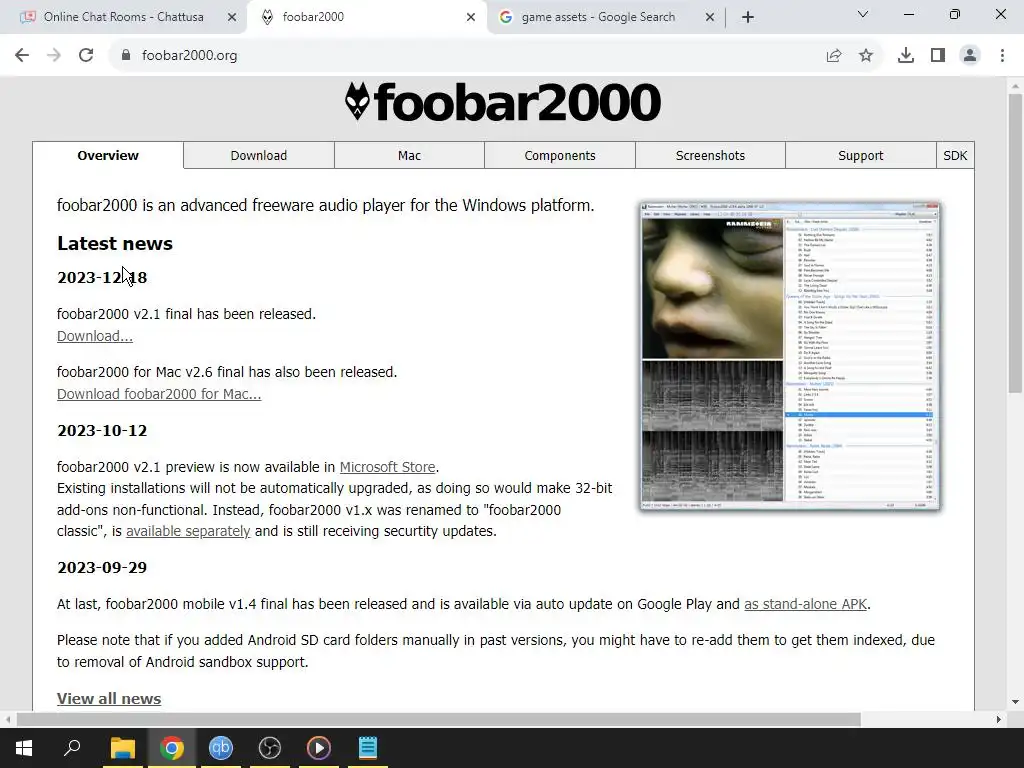Image resolution: width=1024 pixels, height=768 pixels.
Task: Open the Windows Start menu
Action: [x=24, y=748]
